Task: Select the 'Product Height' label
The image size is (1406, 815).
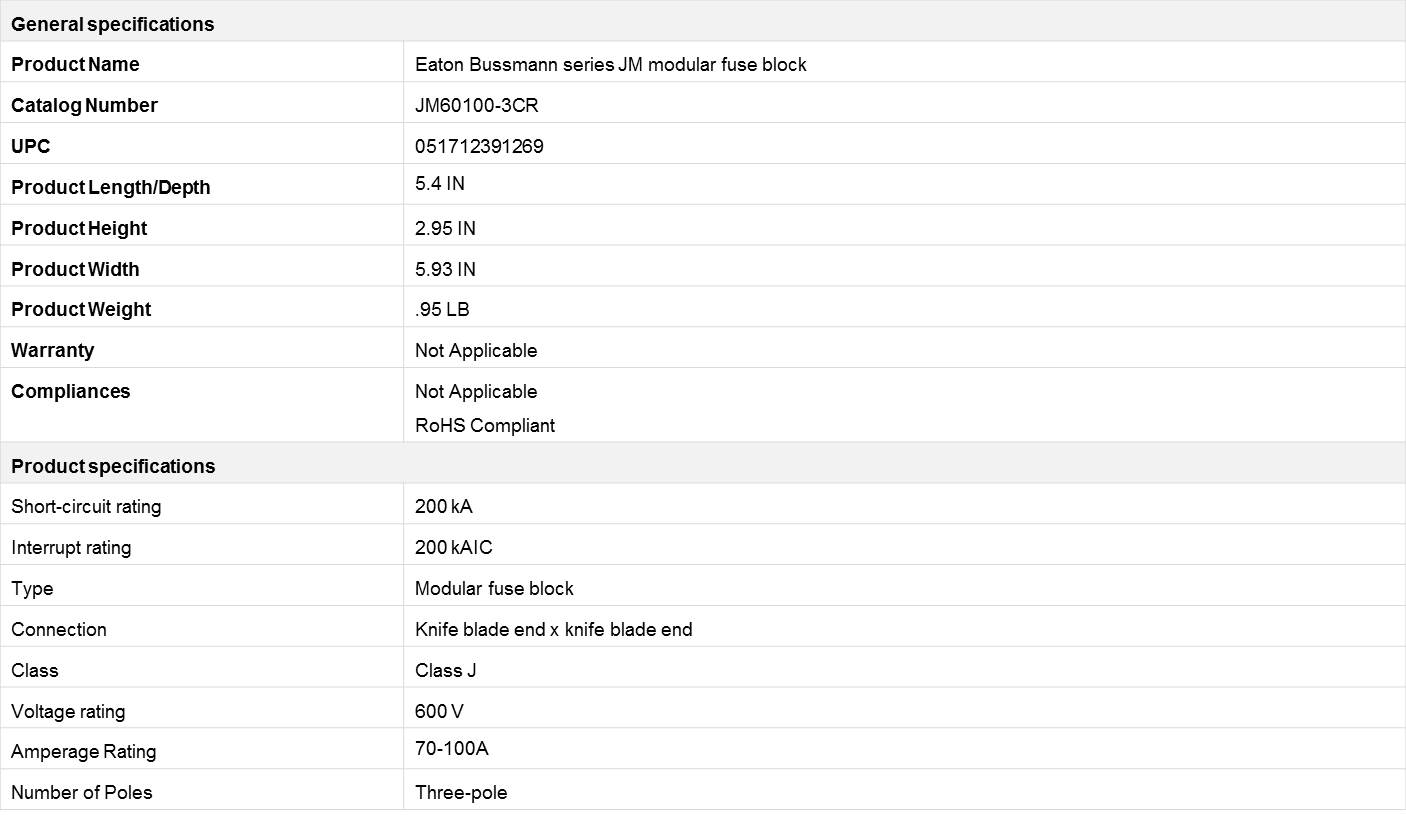Action: 79,229
